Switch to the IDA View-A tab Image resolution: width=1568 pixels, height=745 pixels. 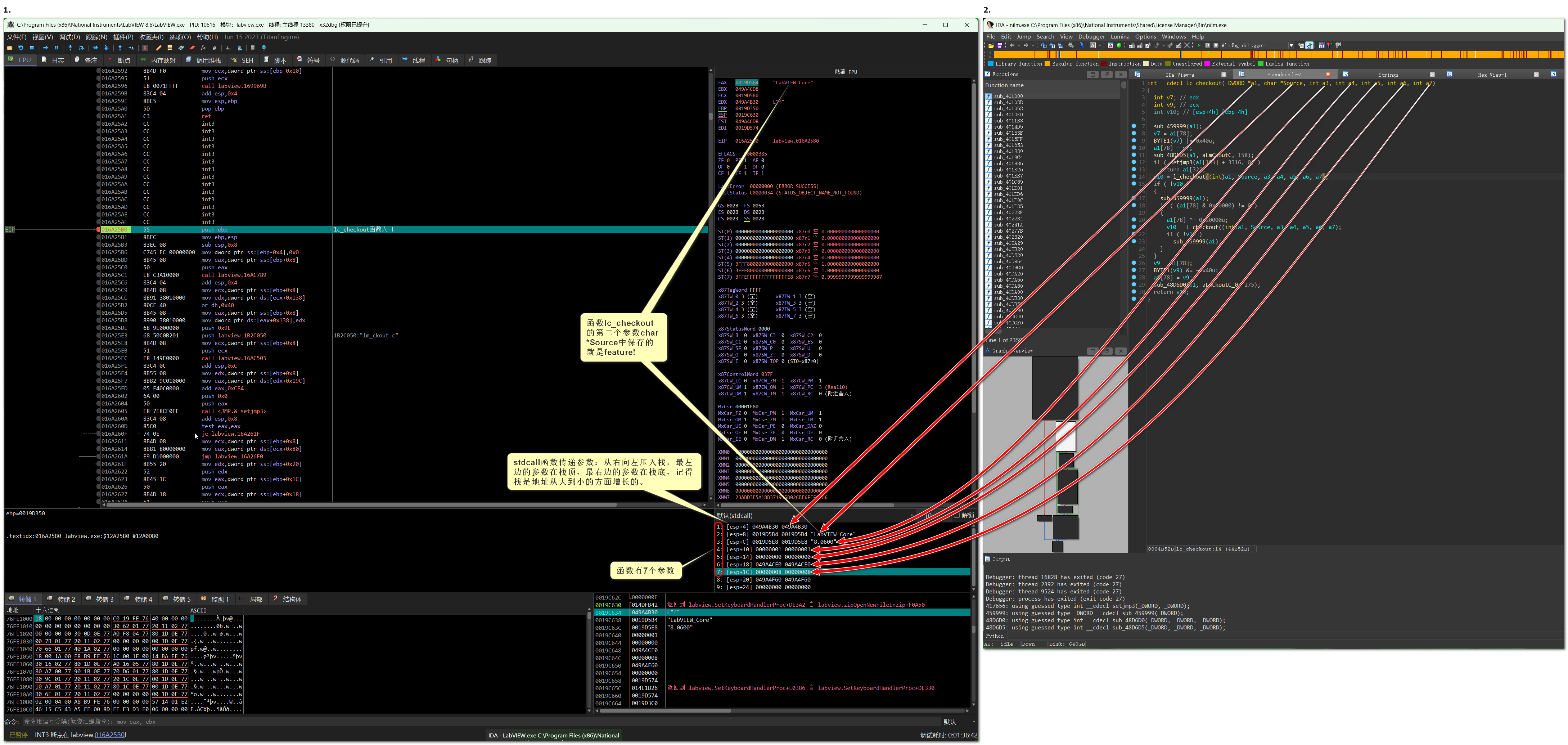point(1180,75)
